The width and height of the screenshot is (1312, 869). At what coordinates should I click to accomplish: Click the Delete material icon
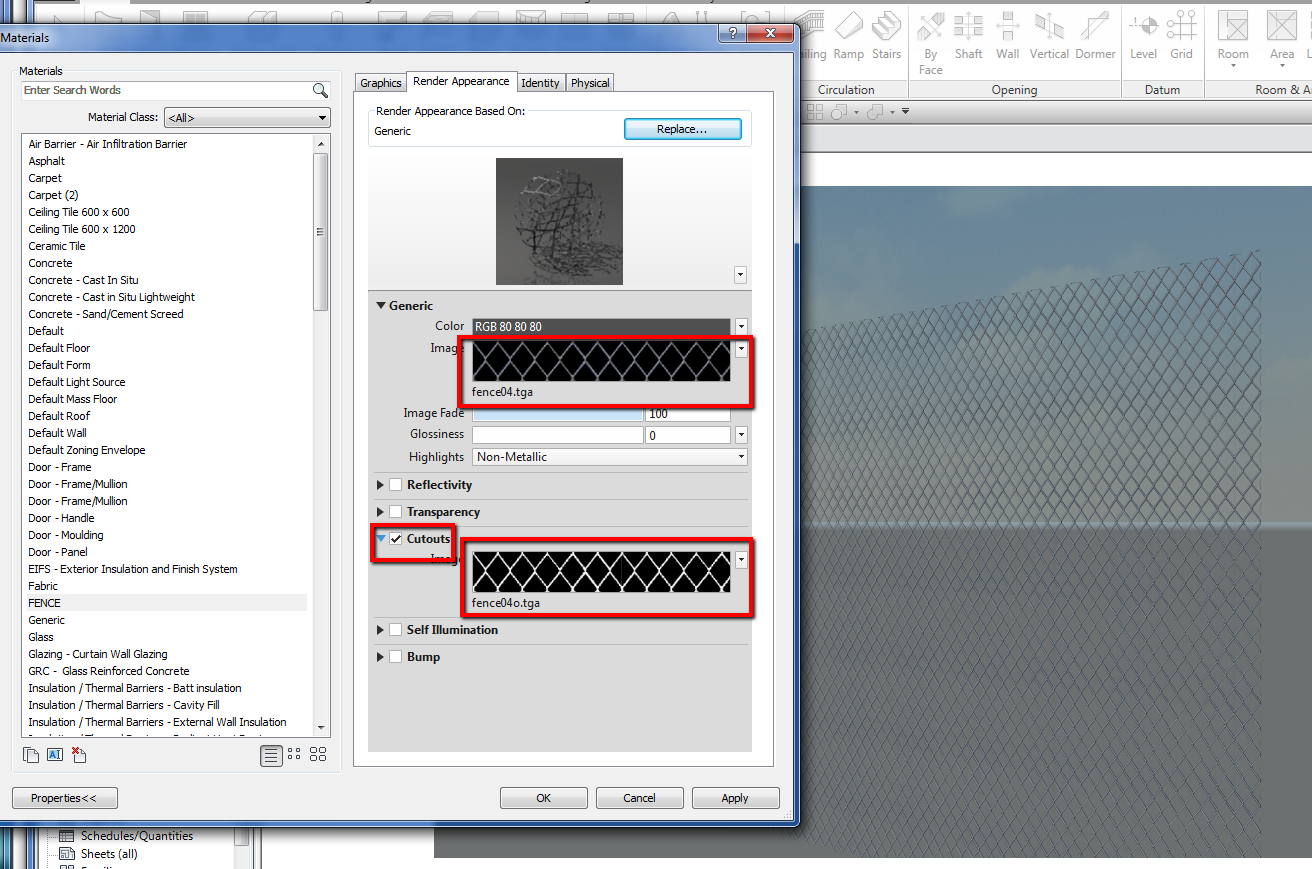pos(78,755)
